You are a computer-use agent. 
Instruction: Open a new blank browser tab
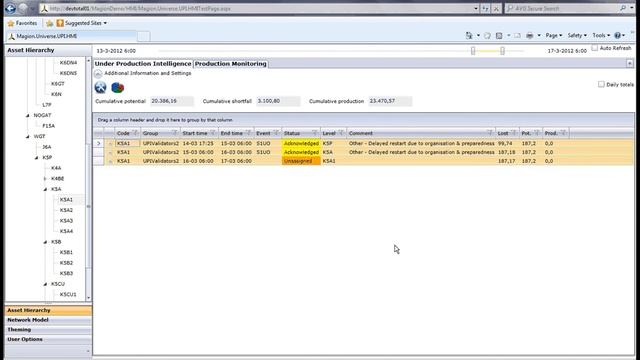(143, 37)
